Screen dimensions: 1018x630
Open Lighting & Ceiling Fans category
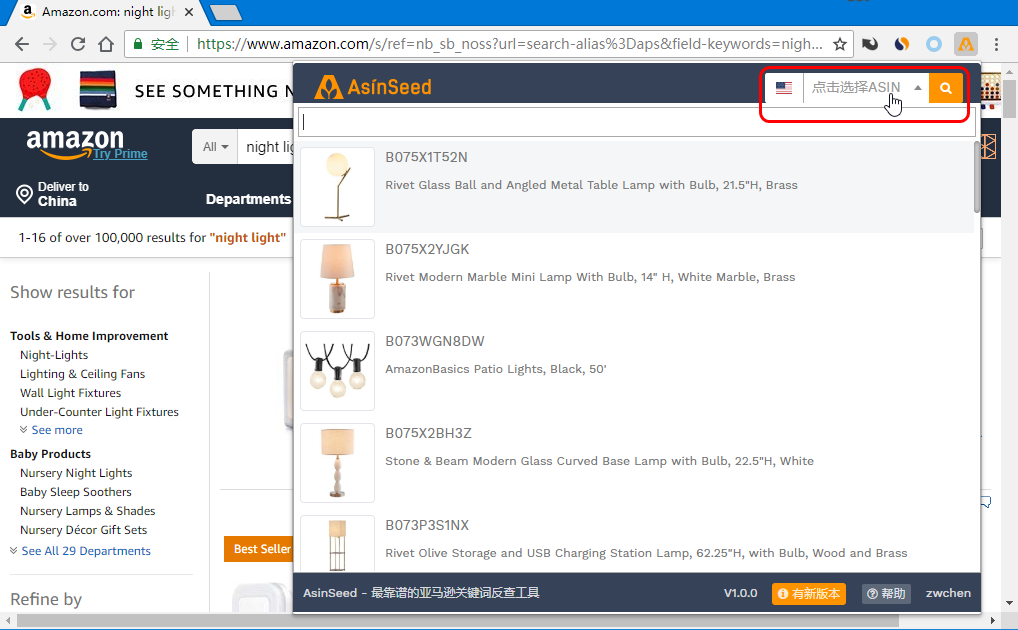82,374
